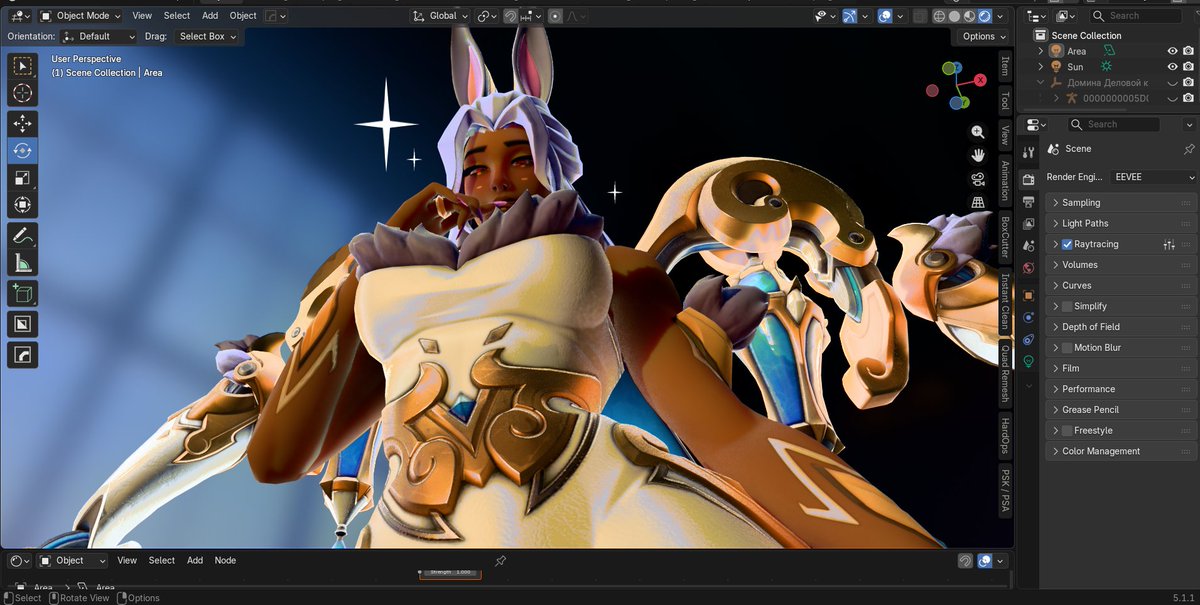
Task: Open the viewport Object menu
Action: [243, 16]
